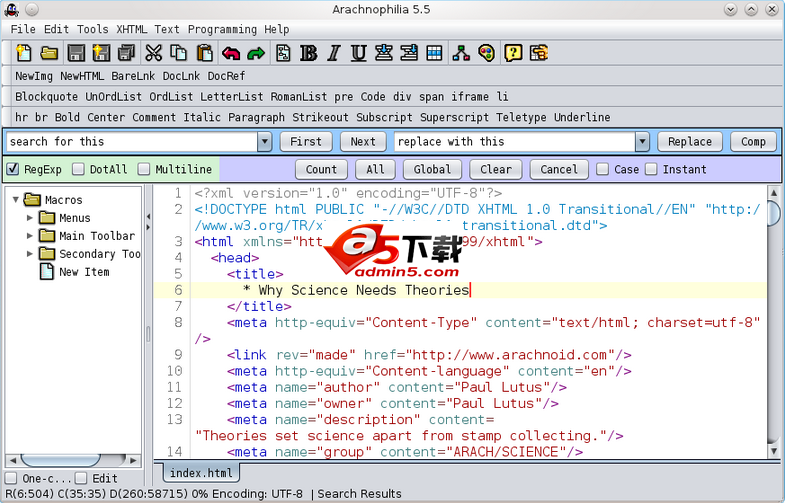Click the document structure icon
The width and height of the screenshot is (786, 503).
point(283,53)
